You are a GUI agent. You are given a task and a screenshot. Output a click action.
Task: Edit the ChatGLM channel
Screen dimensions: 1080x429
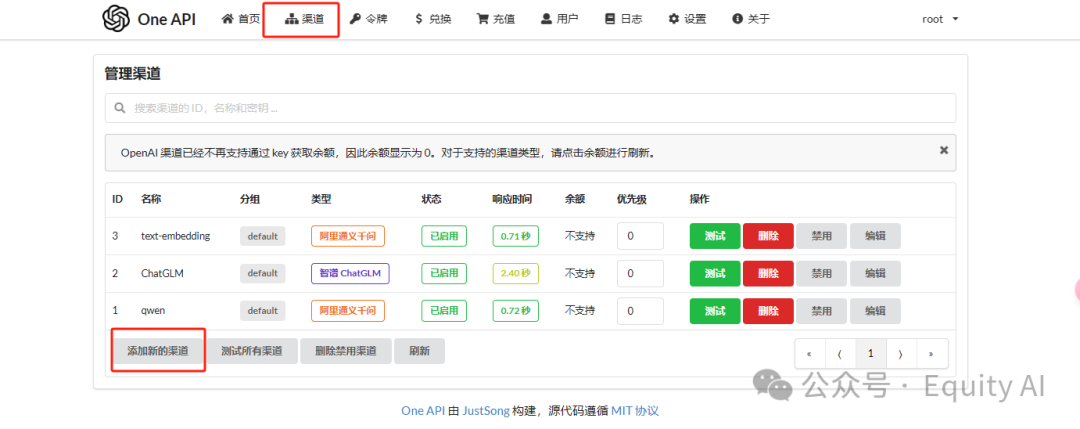tap(875, 273)
